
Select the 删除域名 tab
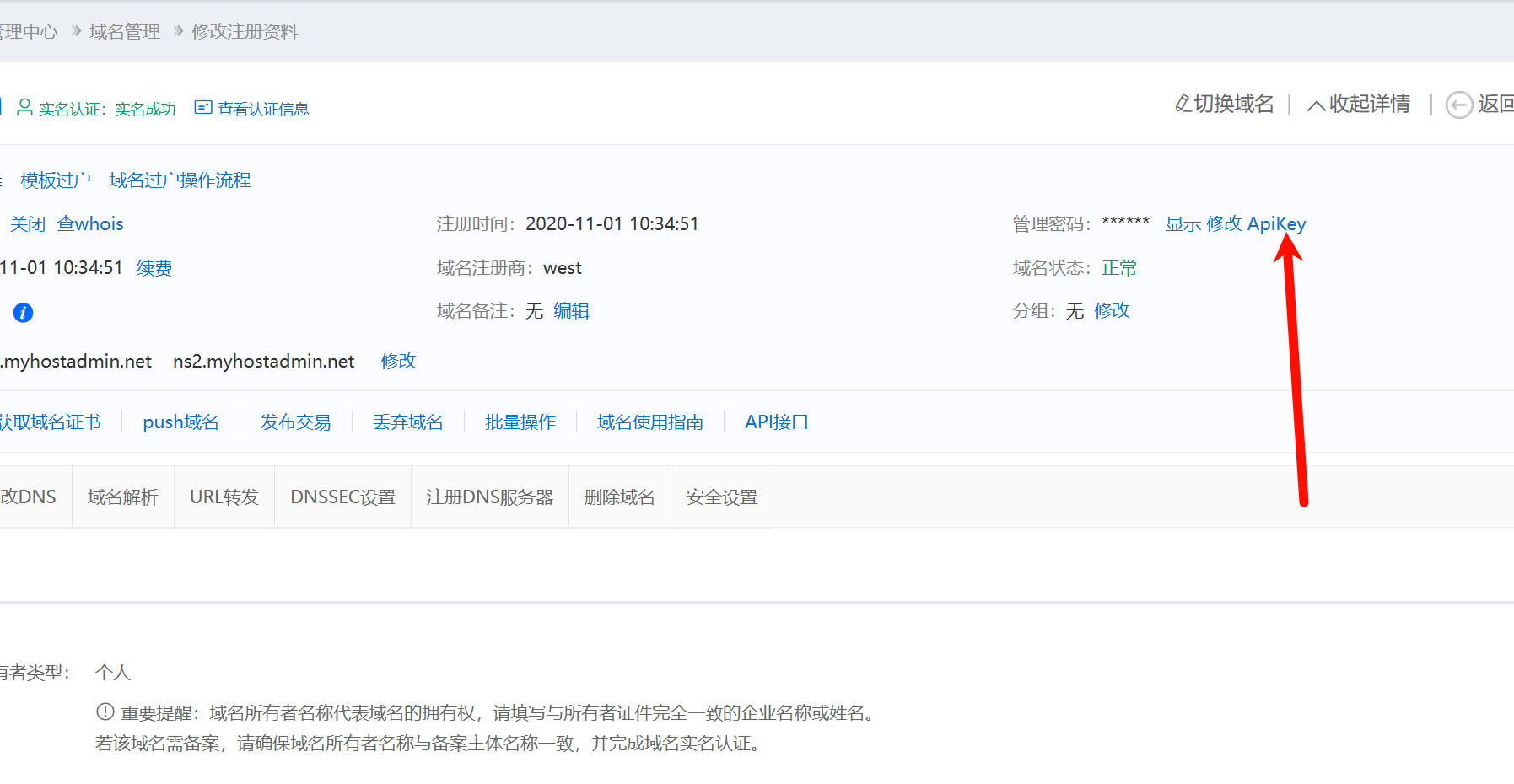point(620,497)
